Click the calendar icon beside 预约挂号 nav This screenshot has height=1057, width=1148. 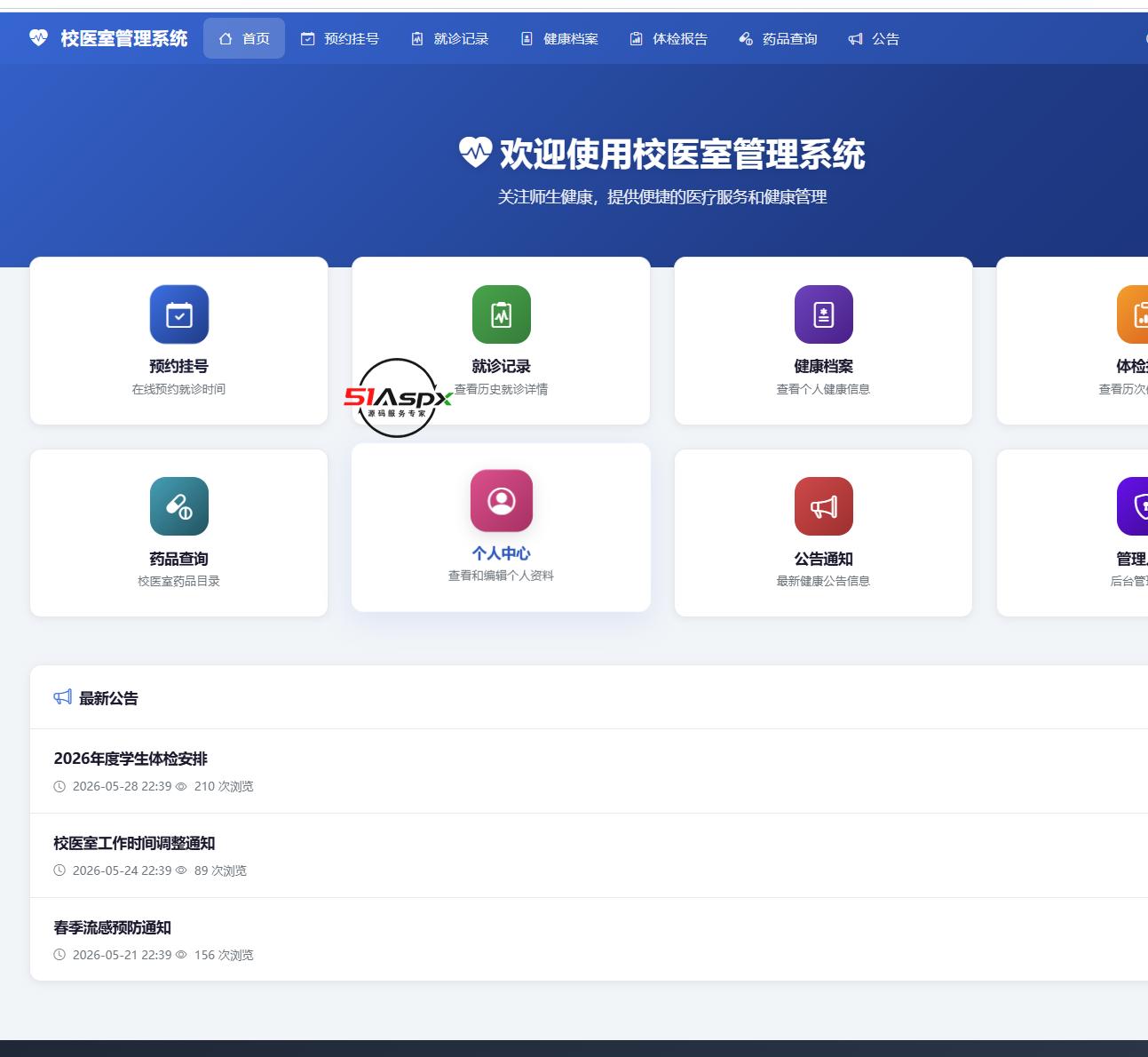[308, 38]
